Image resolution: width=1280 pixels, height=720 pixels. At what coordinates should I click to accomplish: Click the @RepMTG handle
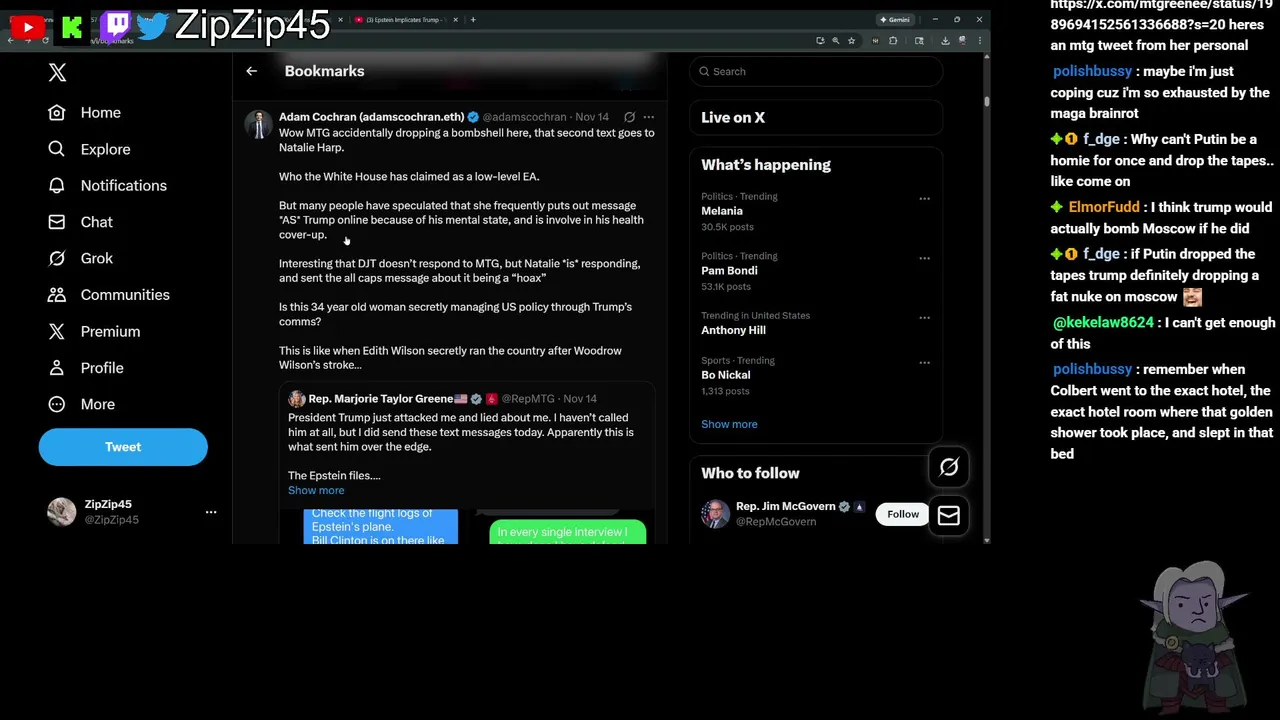point(528,398)
